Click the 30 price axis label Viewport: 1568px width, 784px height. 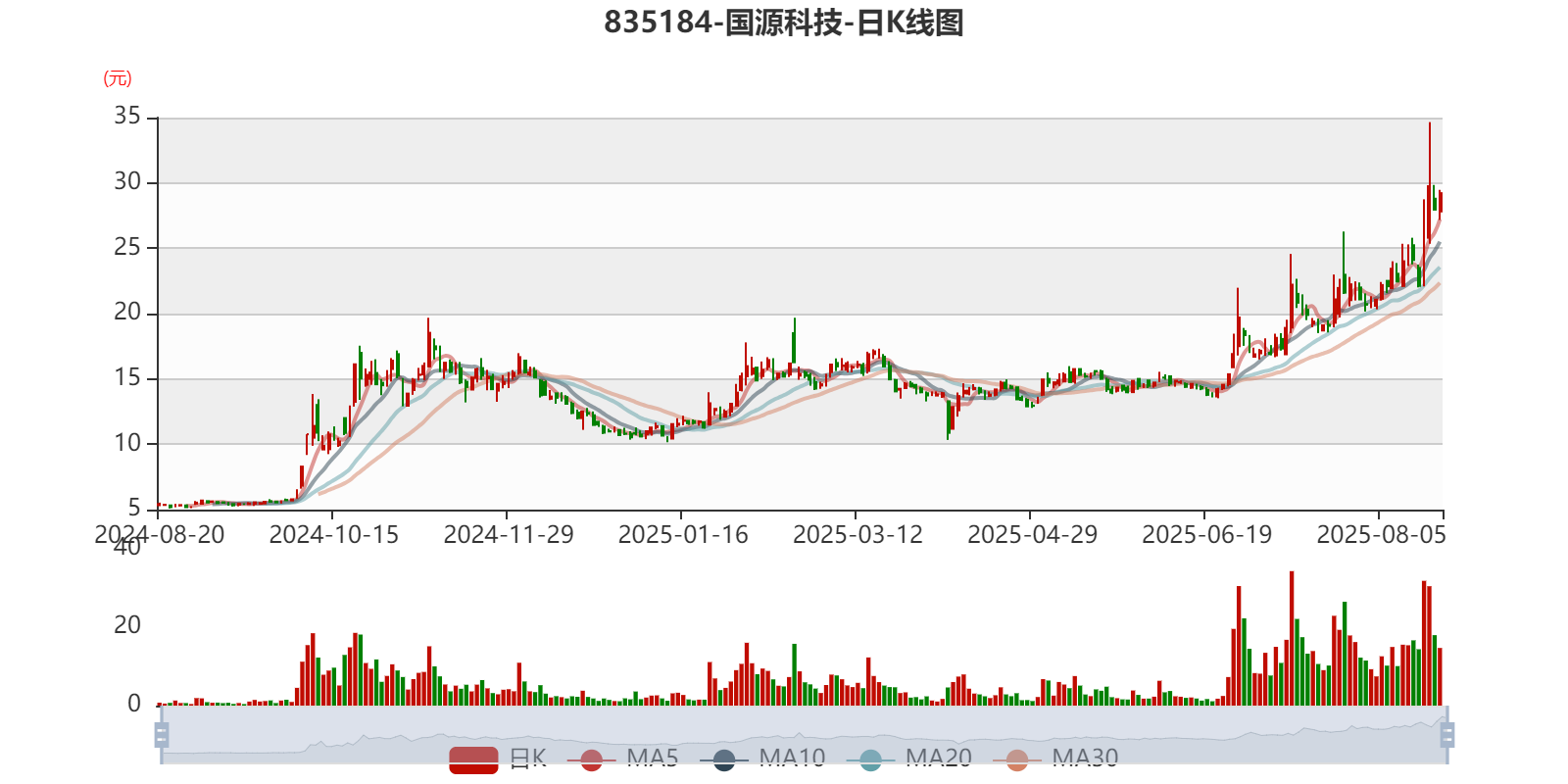127,181
